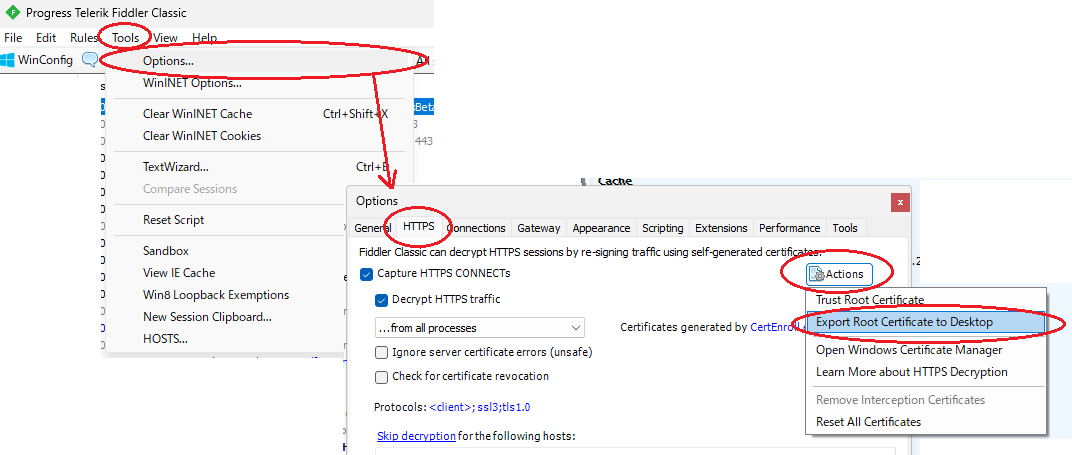The height and width of the screenshot is (455, 1072).
Task: Select Open Windows Certificate Manager
Action: 926,350
